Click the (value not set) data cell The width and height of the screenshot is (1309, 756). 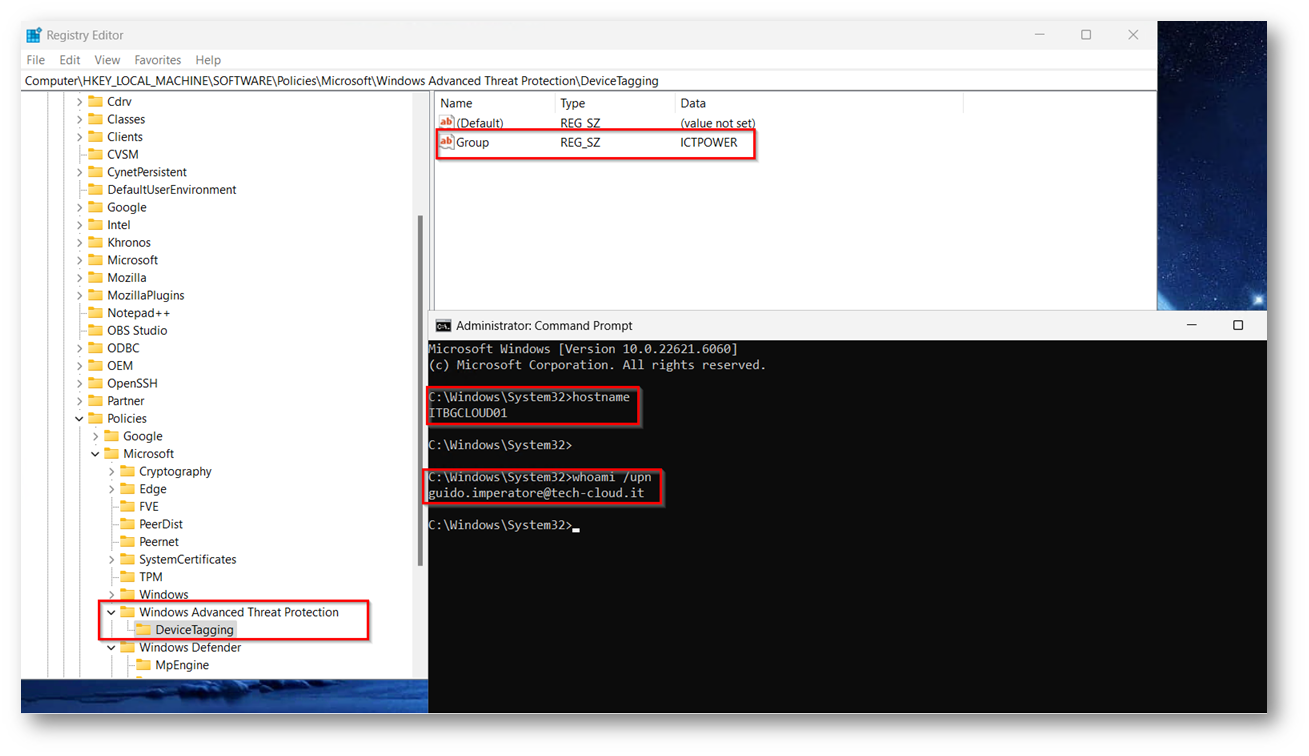(x=718, y=123)
